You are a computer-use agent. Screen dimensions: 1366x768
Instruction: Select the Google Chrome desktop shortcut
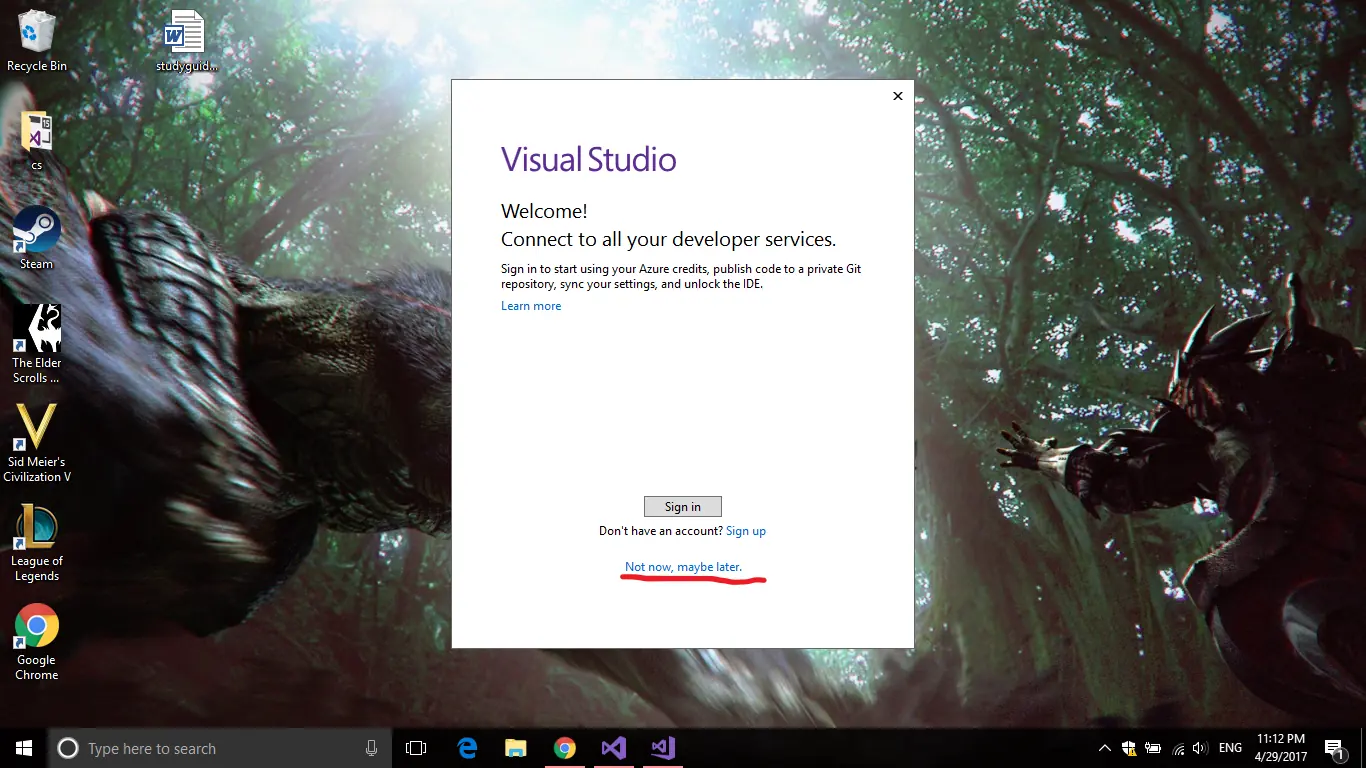pyautogui.click(x=37, y=641)
